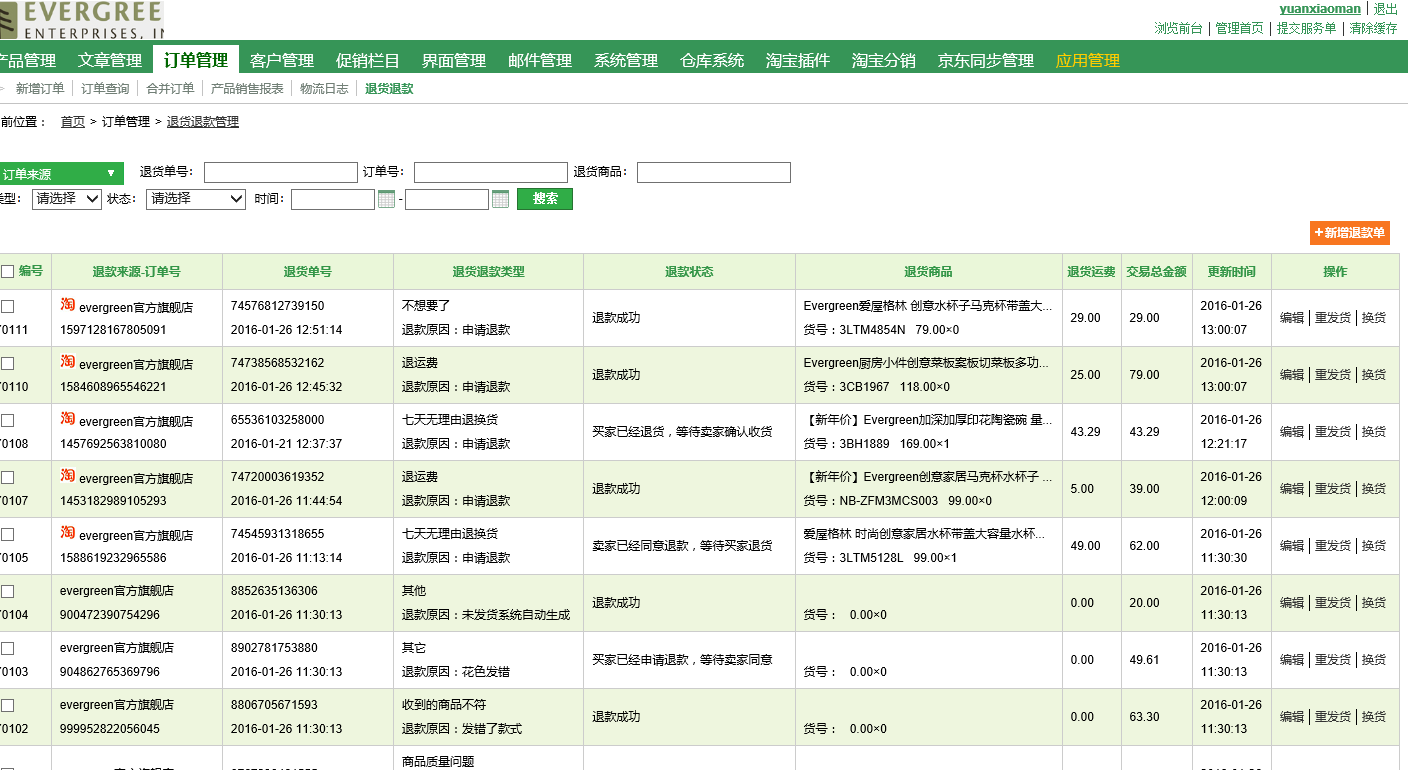
Task: Open the 客户管理 menu
Action: 282,60
